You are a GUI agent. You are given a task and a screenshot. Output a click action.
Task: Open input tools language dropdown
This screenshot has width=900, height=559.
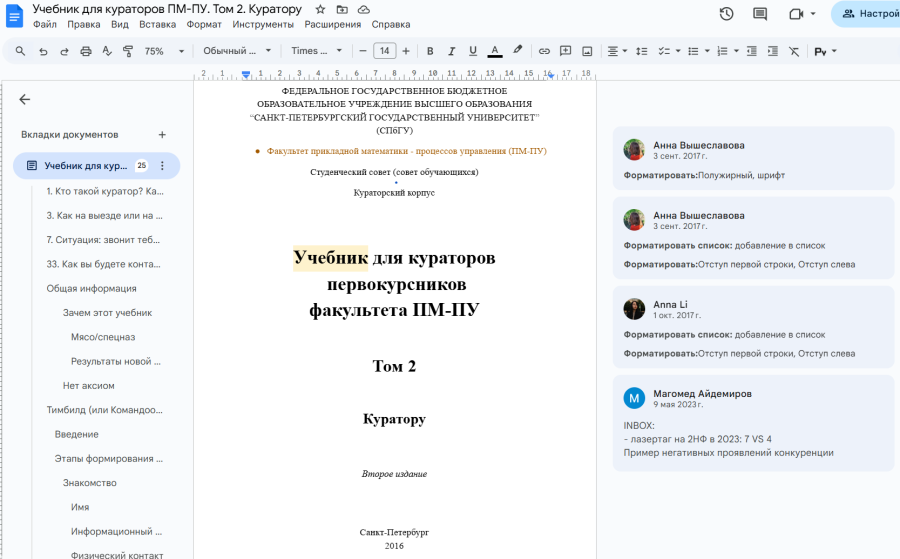825,51
